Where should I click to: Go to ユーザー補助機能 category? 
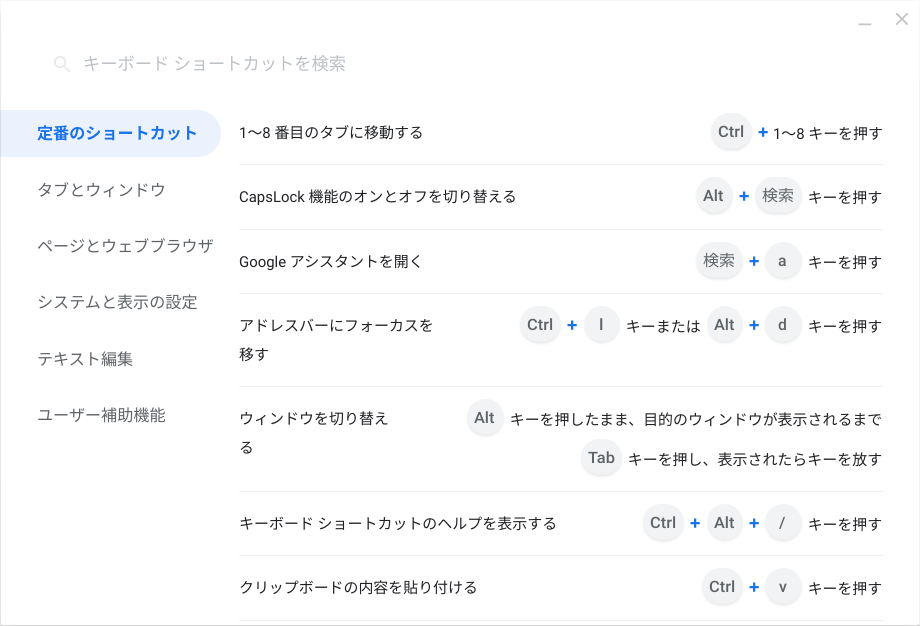click(x=101, y=414)
